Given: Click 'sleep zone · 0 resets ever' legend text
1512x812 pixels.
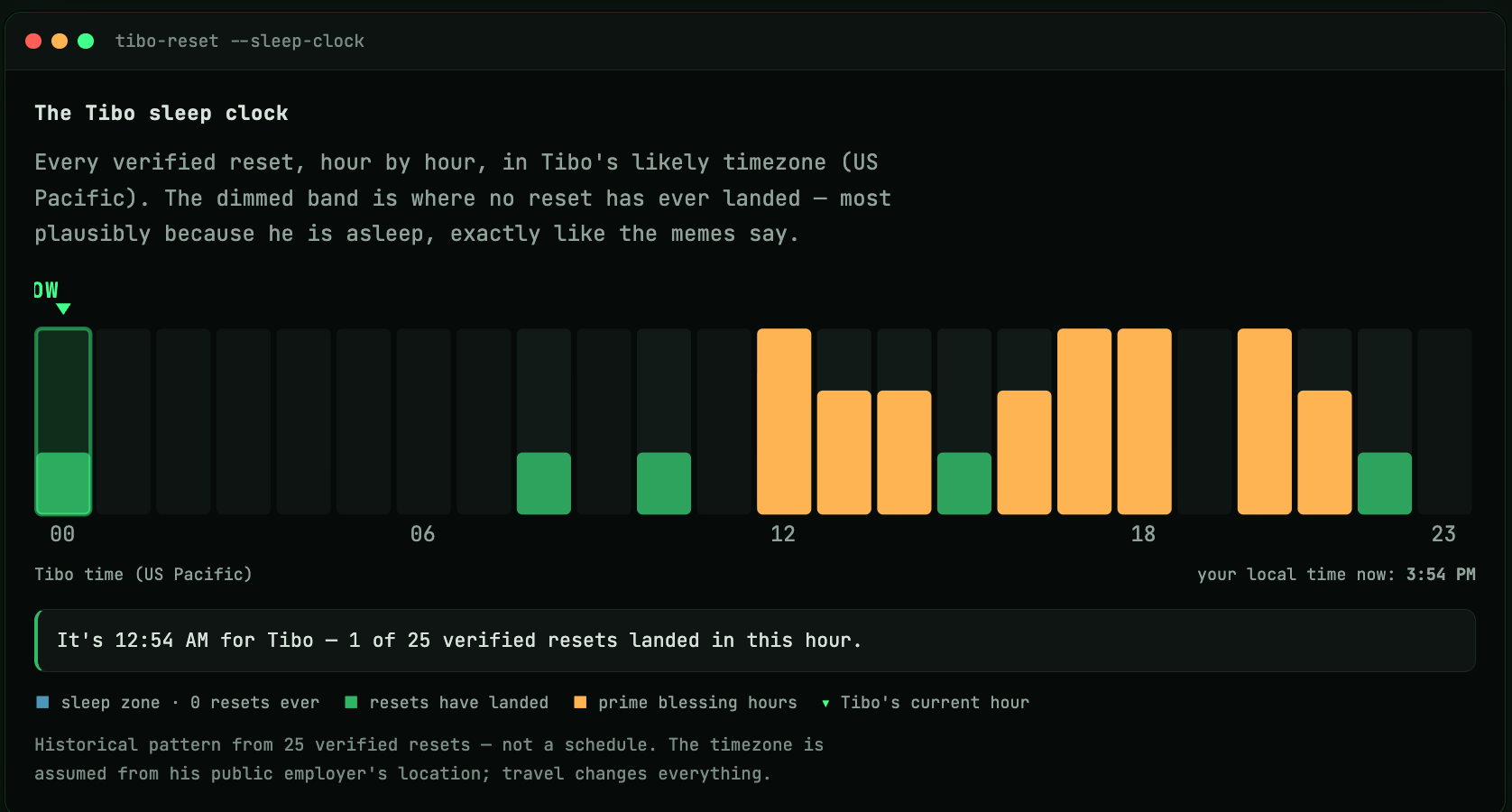Looking at the screenshot, I should (x=190, y=702).
